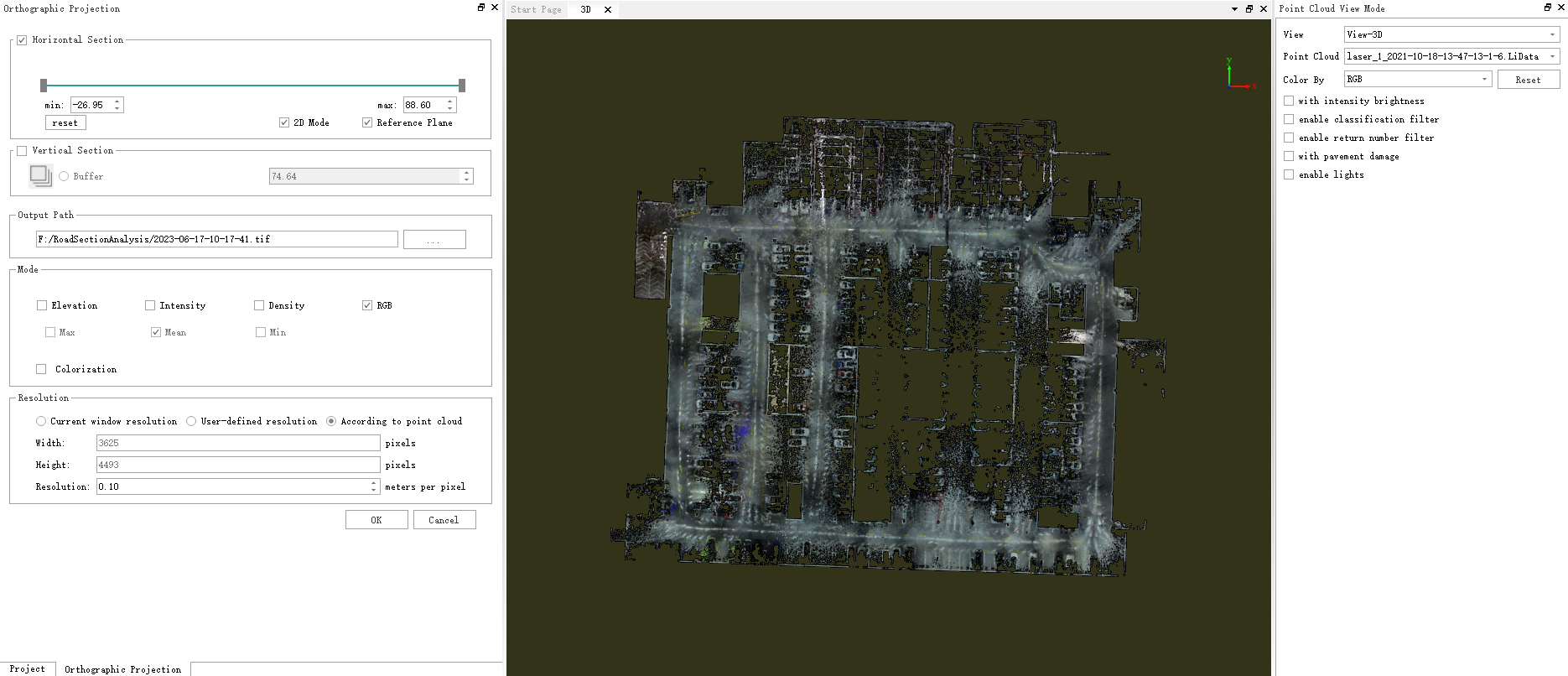Check the Density mode checkbox
The image size is (1568, 676).
(259, 305)
